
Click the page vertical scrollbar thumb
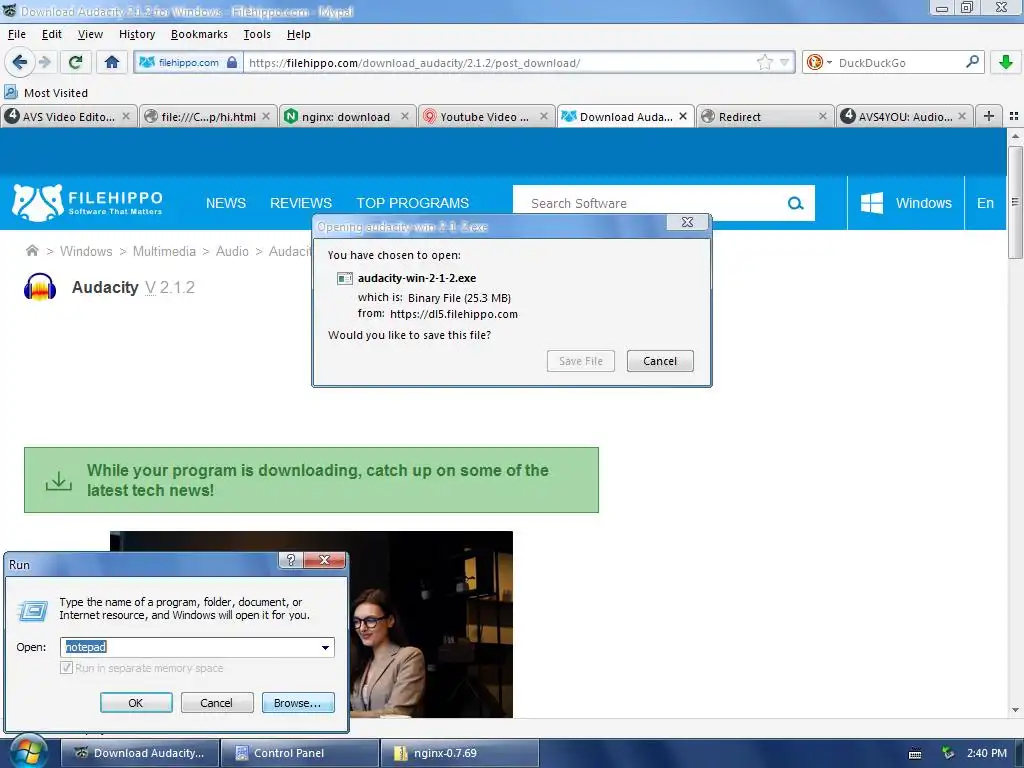[x=1014, y=202]
